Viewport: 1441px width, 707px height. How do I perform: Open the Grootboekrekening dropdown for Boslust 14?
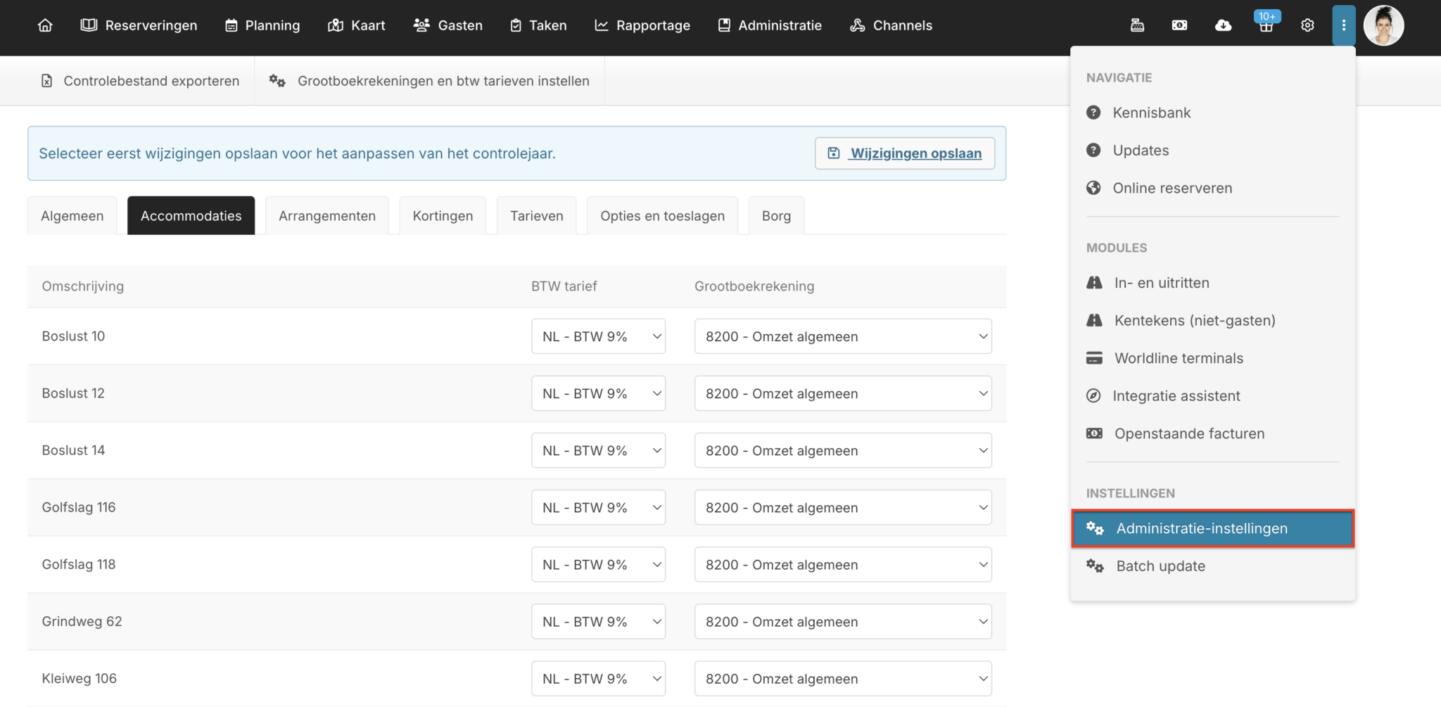point(842,450)
